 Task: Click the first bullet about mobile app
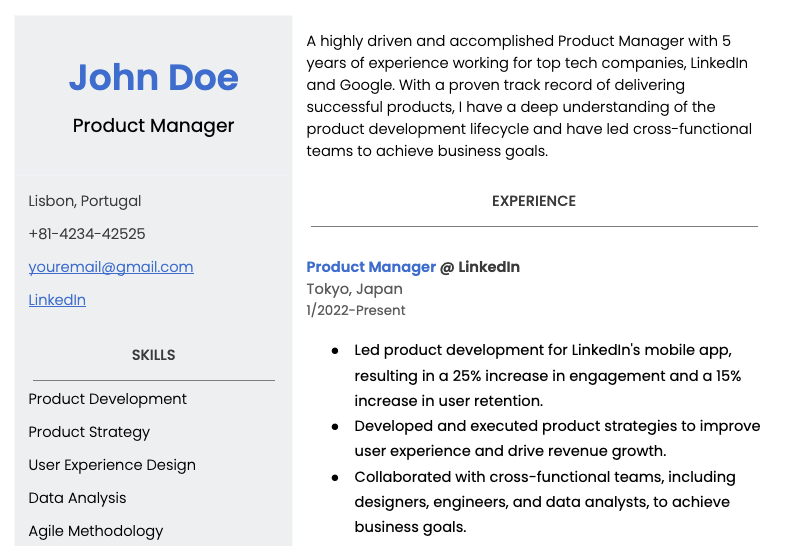tap(548, 375)
